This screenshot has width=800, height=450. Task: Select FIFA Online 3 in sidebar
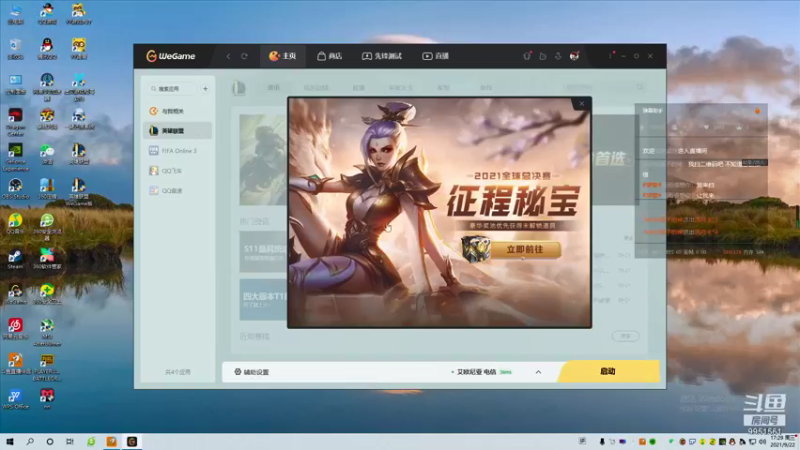[x=177, y=151]
